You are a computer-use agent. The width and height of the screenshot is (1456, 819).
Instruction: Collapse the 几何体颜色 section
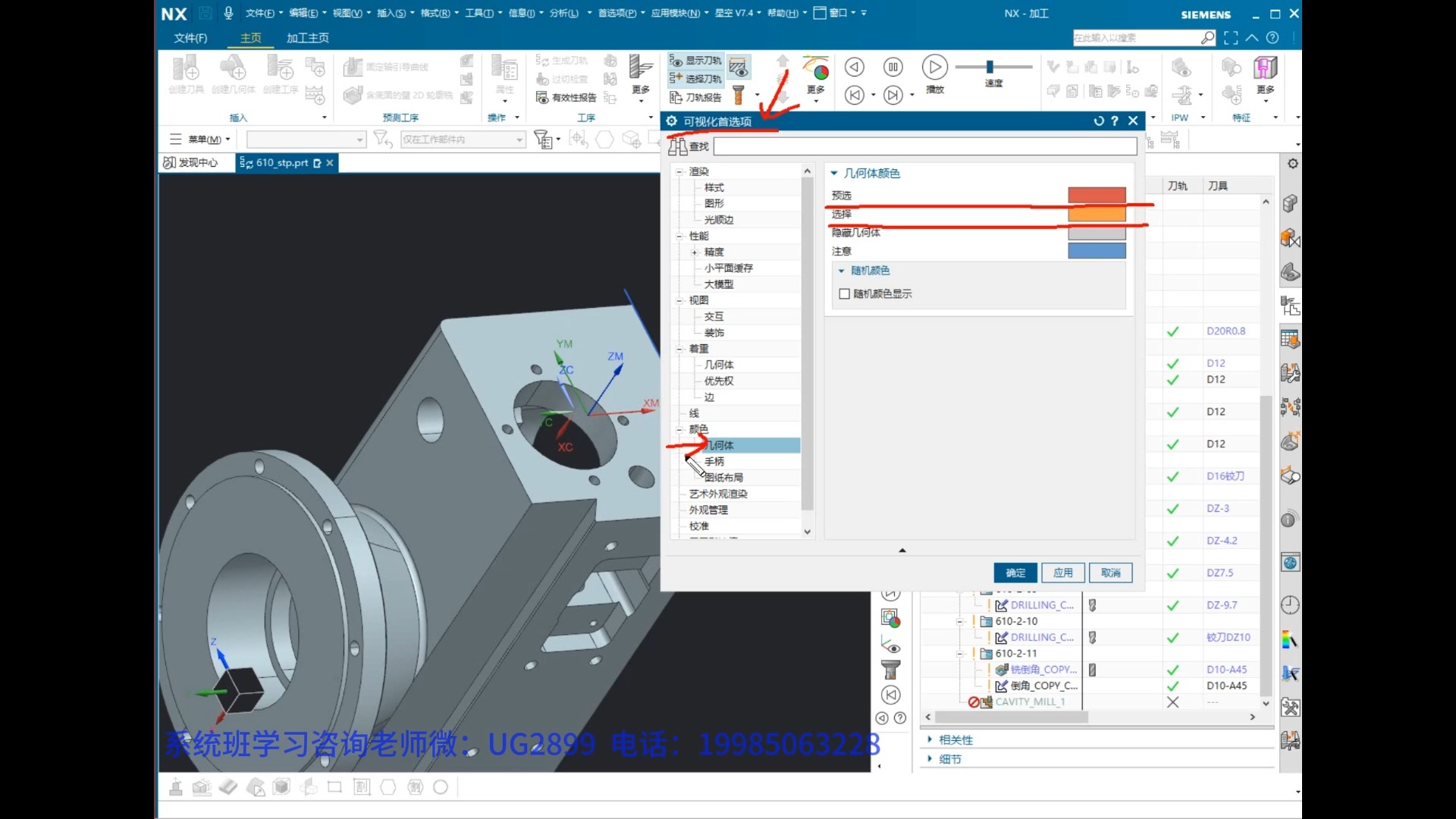834,174
